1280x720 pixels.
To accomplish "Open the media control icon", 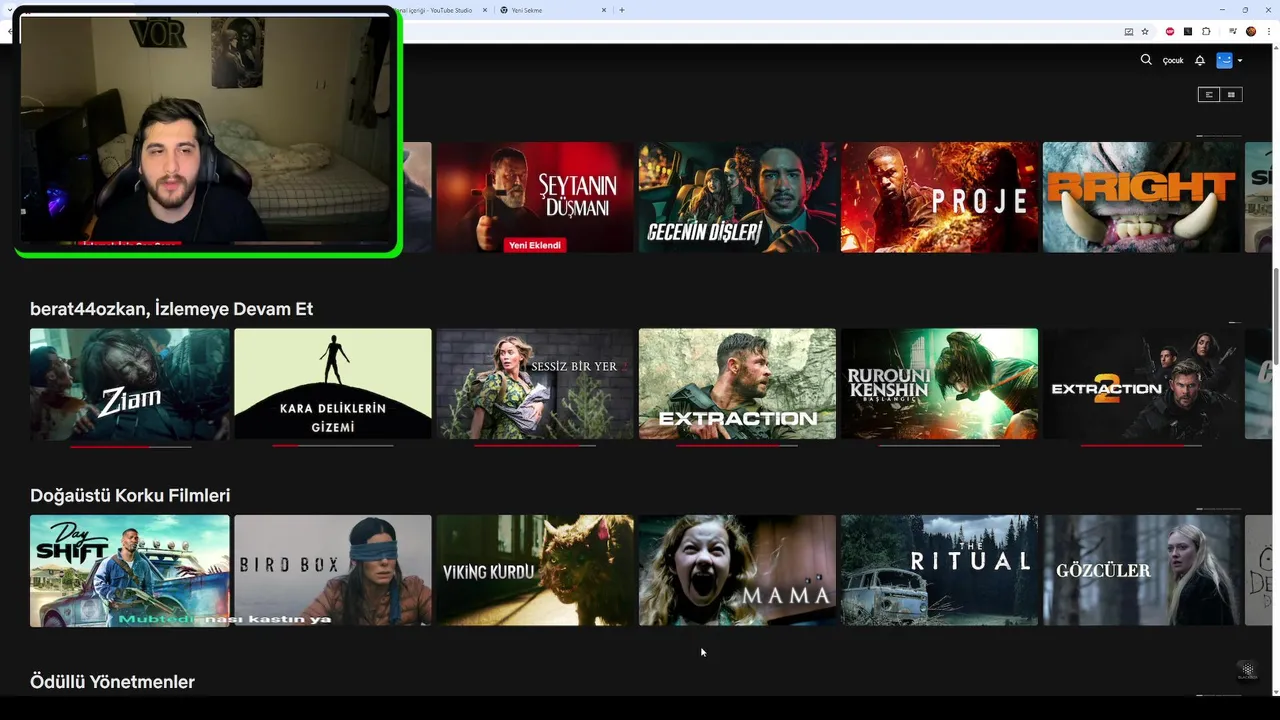I will [x=1233, y=31].
